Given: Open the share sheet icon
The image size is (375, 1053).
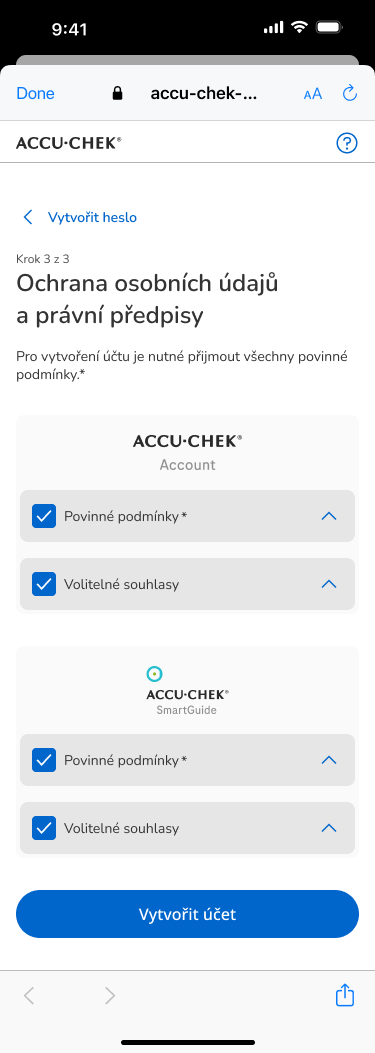Looking at the screenshot, I should [x=345, y=995].
